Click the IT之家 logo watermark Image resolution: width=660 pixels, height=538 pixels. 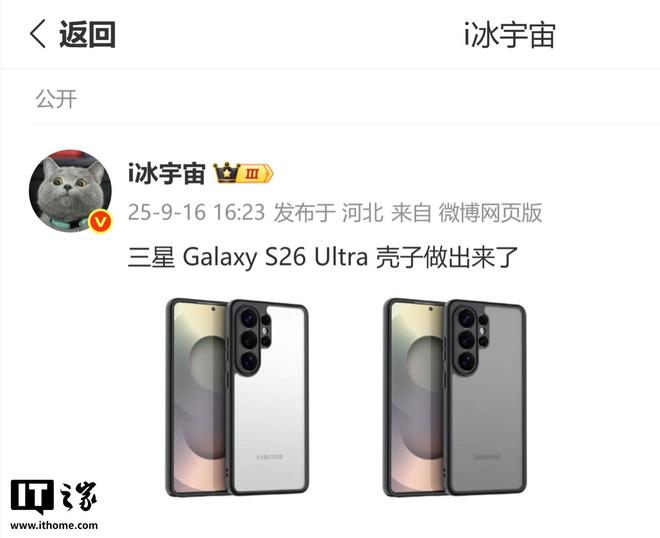(54, 497)
